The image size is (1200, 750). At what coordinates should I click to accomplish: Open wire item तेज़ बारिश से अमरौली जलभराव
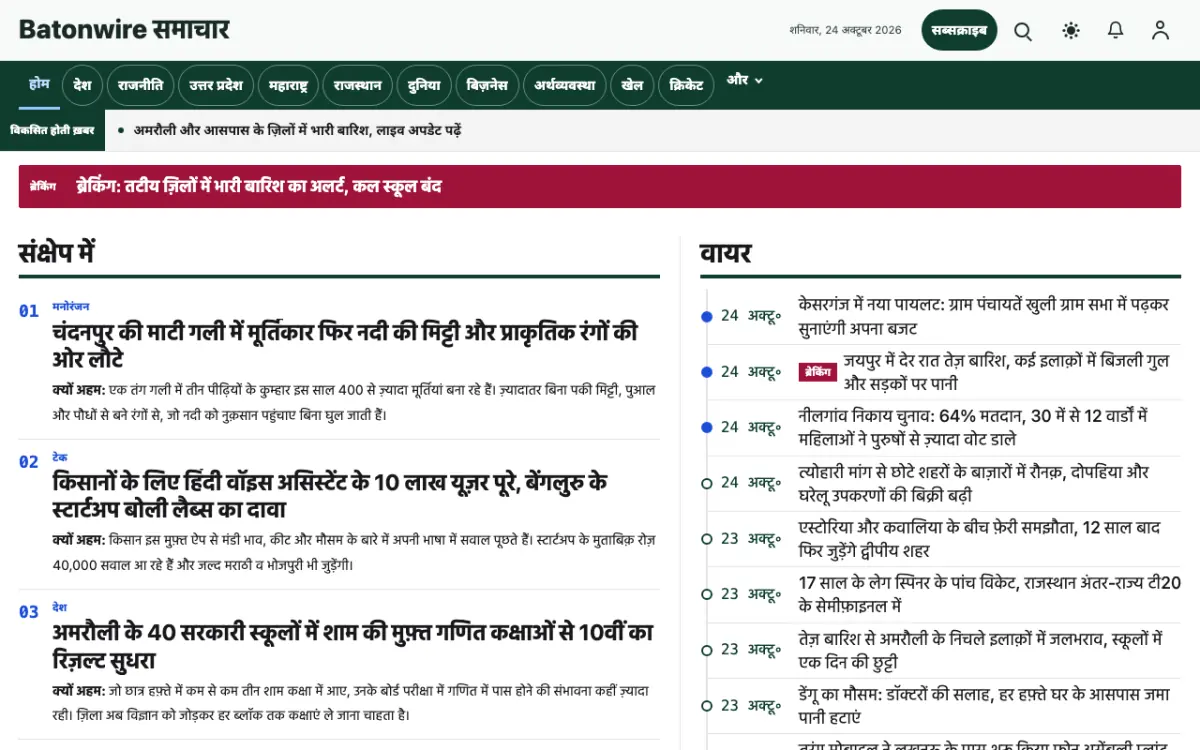tap(980, 650)
